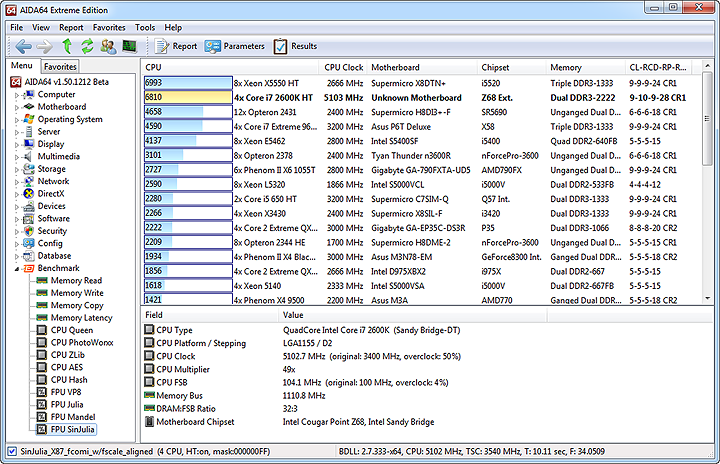Toggle the SinJulia status bar checkbox
The width and height of the screenshot is (720, 464).
pyautogui.click(x=12, y=451)
